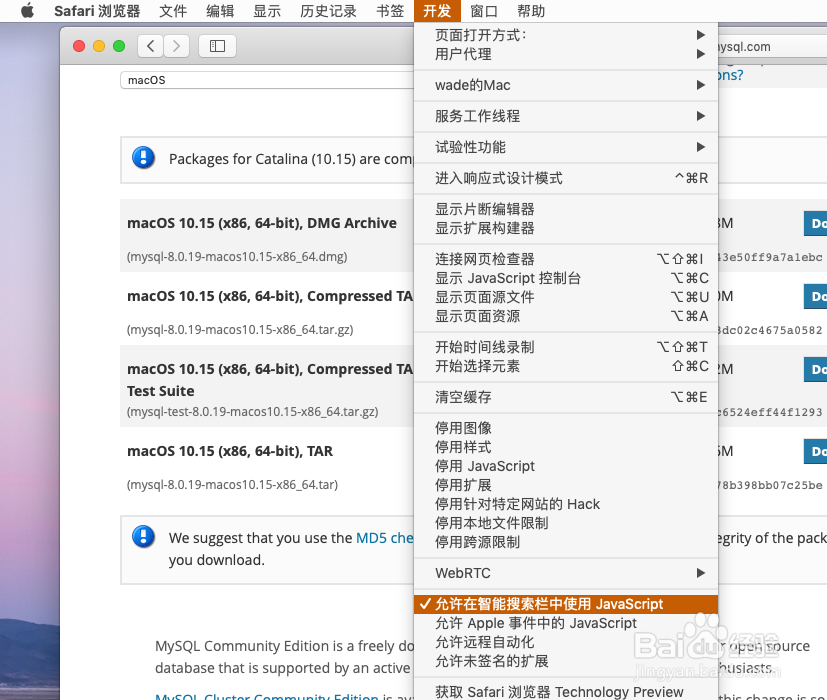Choose 开始选择元素
827x700 pixels.
pyautogui.click(x=566, y=366)
